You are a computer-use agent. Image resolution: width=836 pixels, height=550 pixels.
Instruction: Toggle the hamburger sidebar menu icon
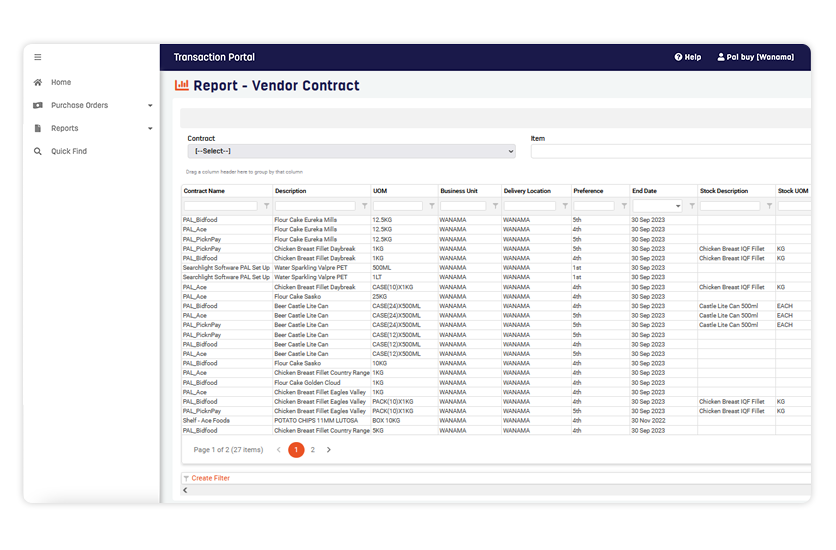click(37, 57)
